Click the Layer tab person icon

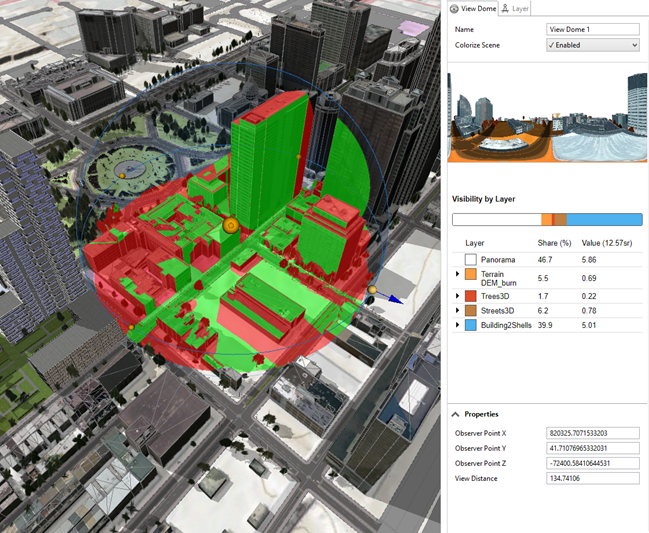[505, 8]
